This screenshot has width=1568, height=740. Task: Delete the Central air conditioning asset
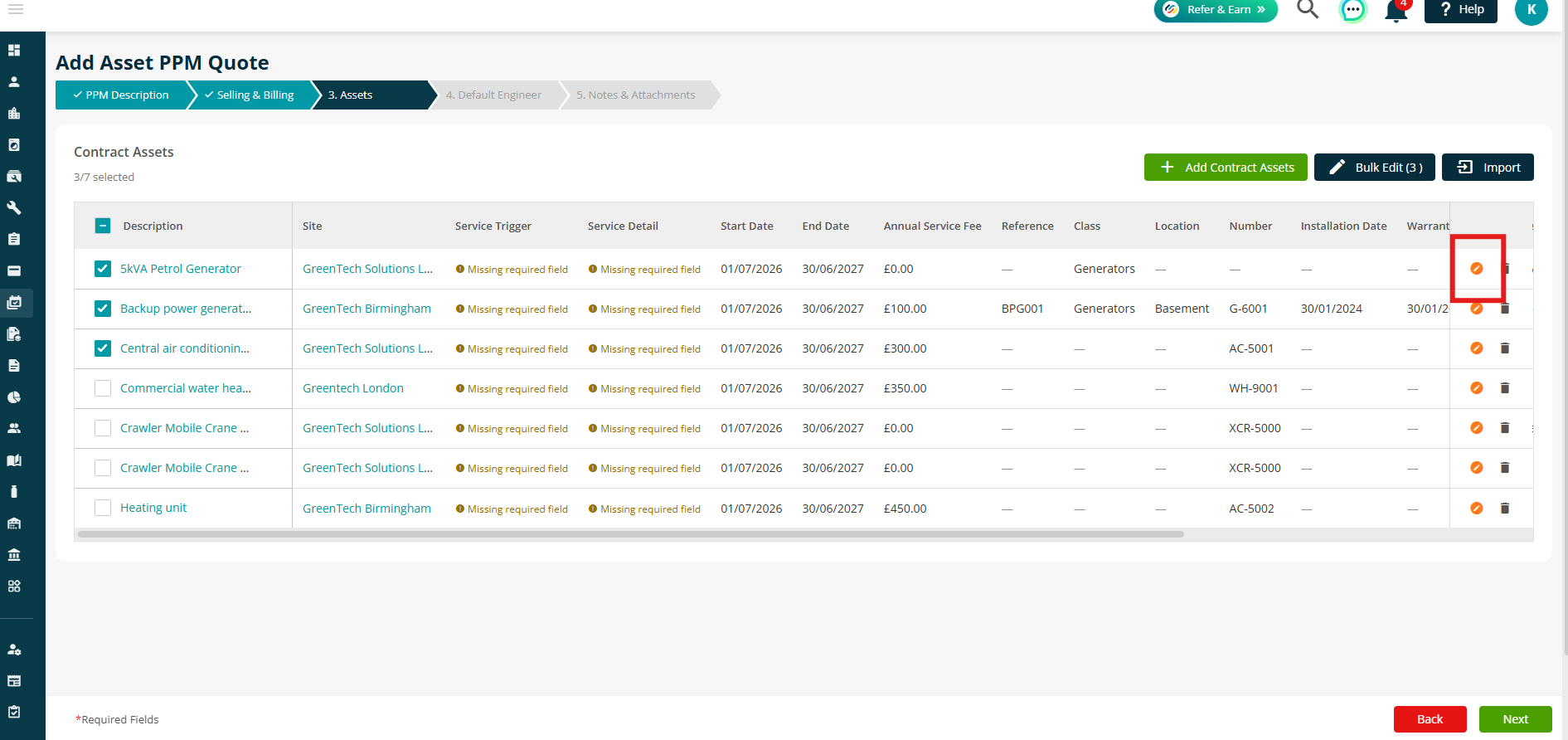point(1504,348)
